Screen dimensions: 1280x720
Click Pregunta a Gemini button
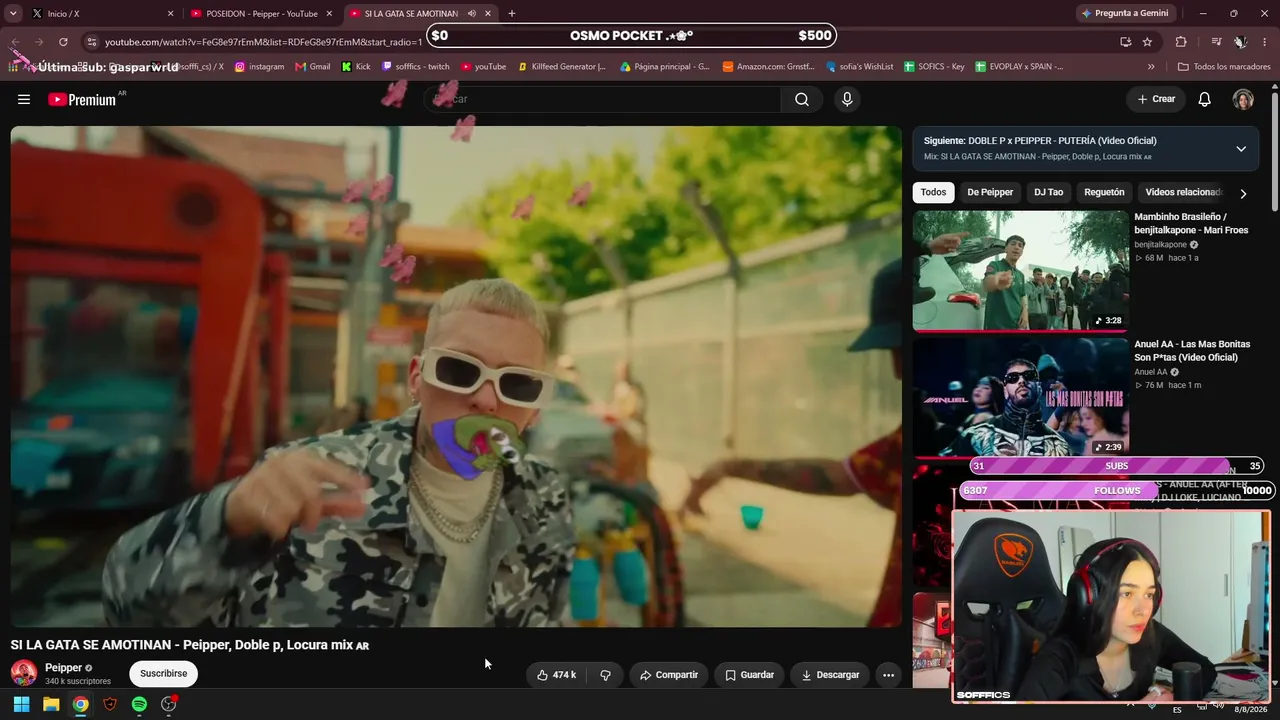[1124, 14]
